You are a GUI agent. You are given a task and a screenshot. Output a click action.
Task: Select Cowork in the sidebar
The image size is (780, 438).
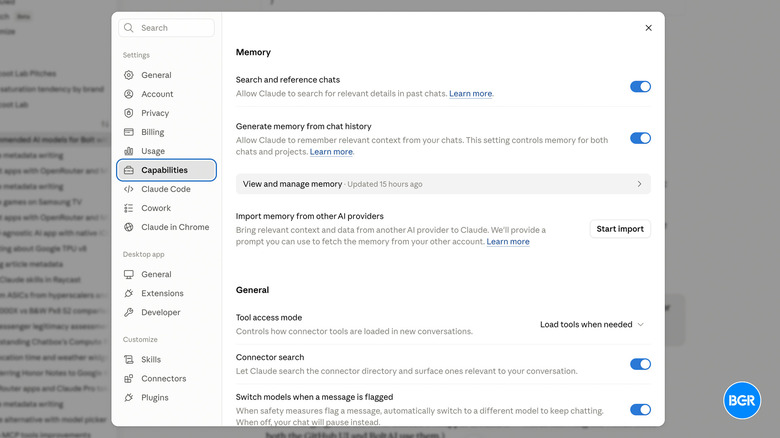(x=166, y=208)
